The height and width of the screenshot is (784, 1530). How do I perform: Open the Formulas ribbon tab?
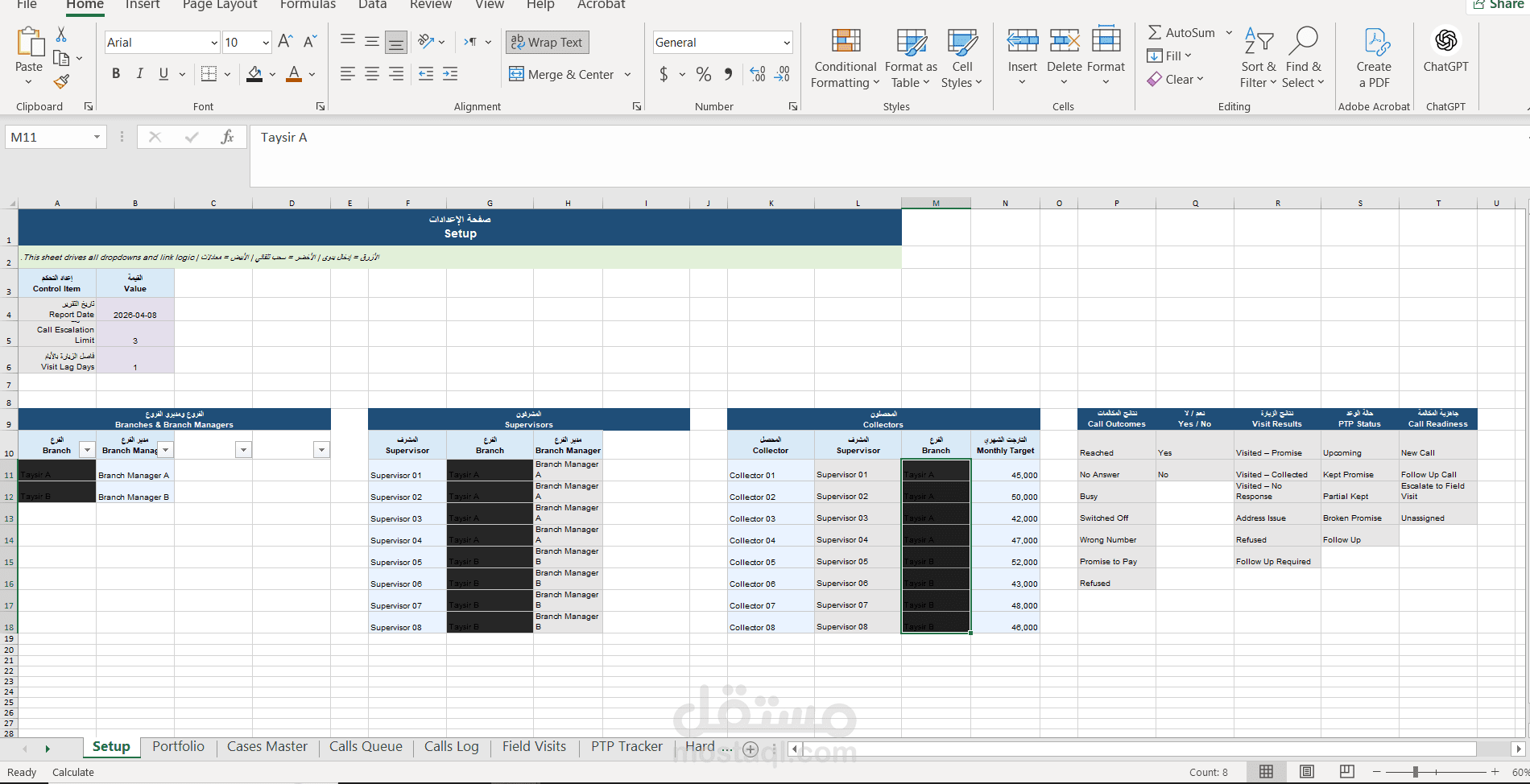point(308,5)
